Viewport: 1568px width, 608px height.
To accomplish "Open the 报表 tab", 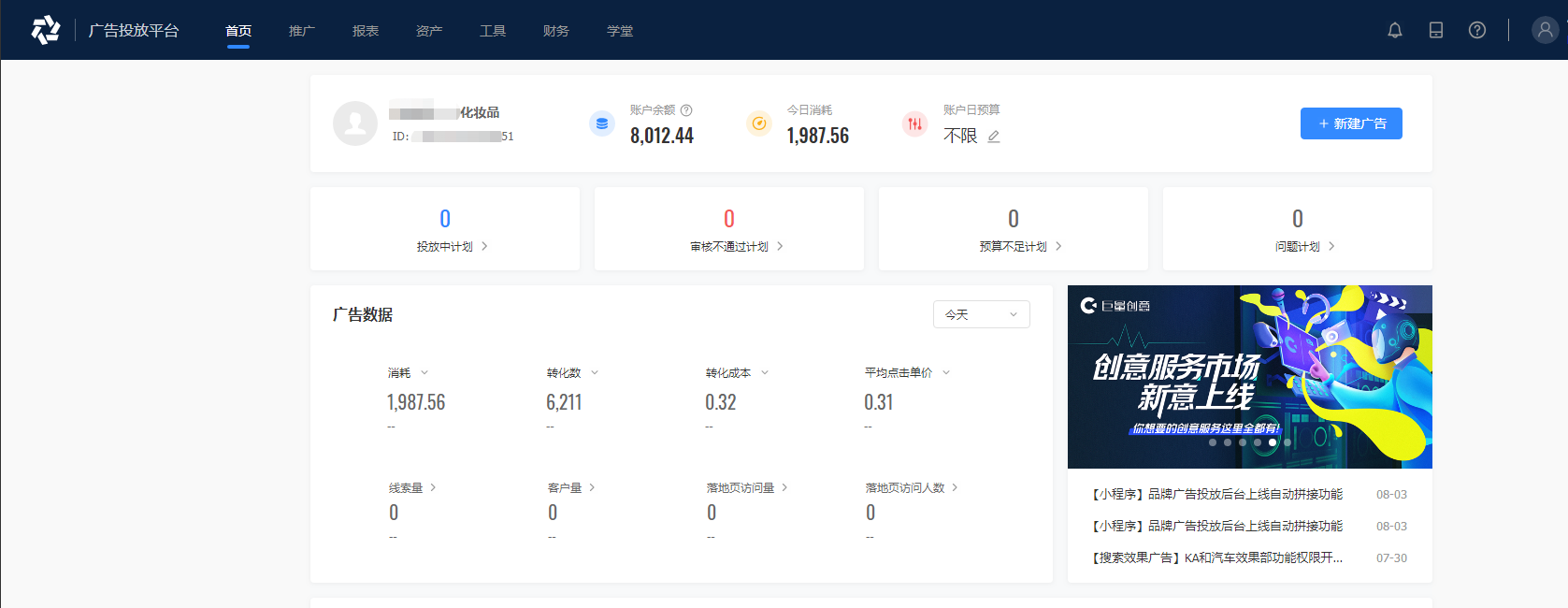I will point(366,31).
